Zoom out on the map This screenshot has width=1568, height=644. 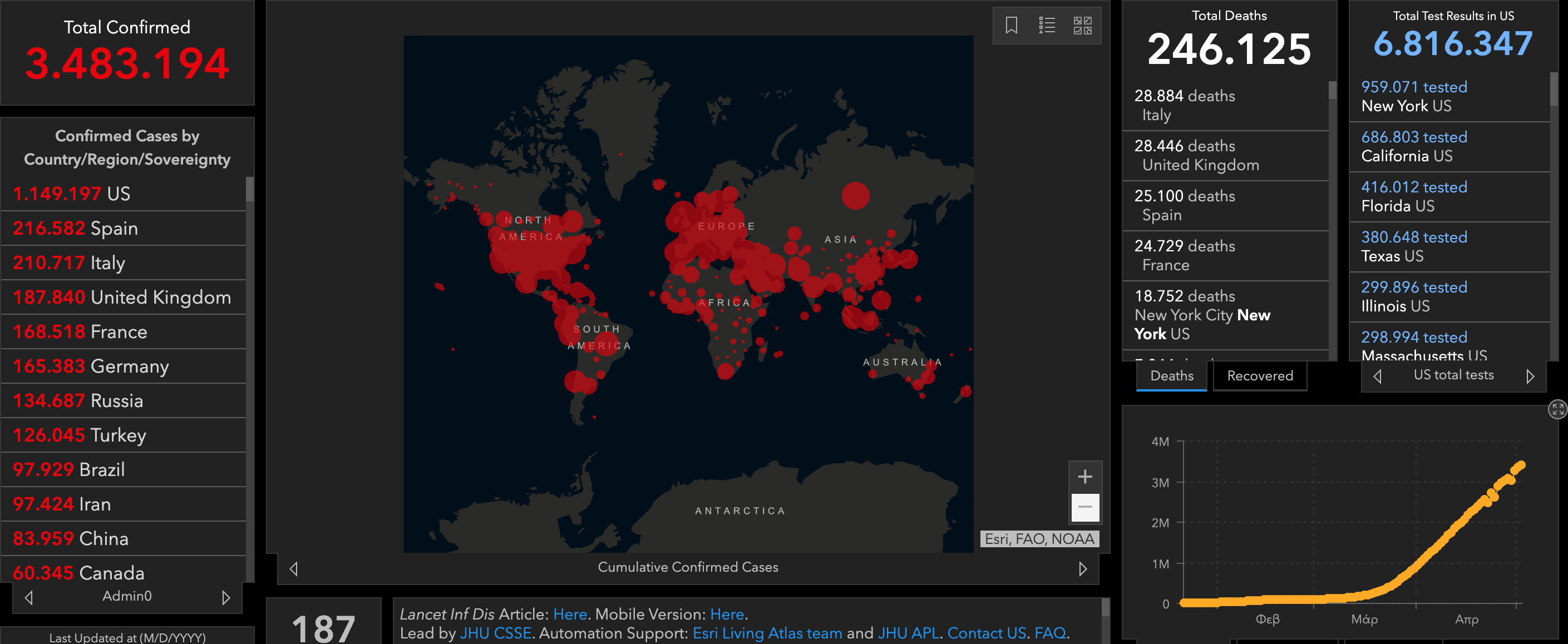(x=1084, y=507)
